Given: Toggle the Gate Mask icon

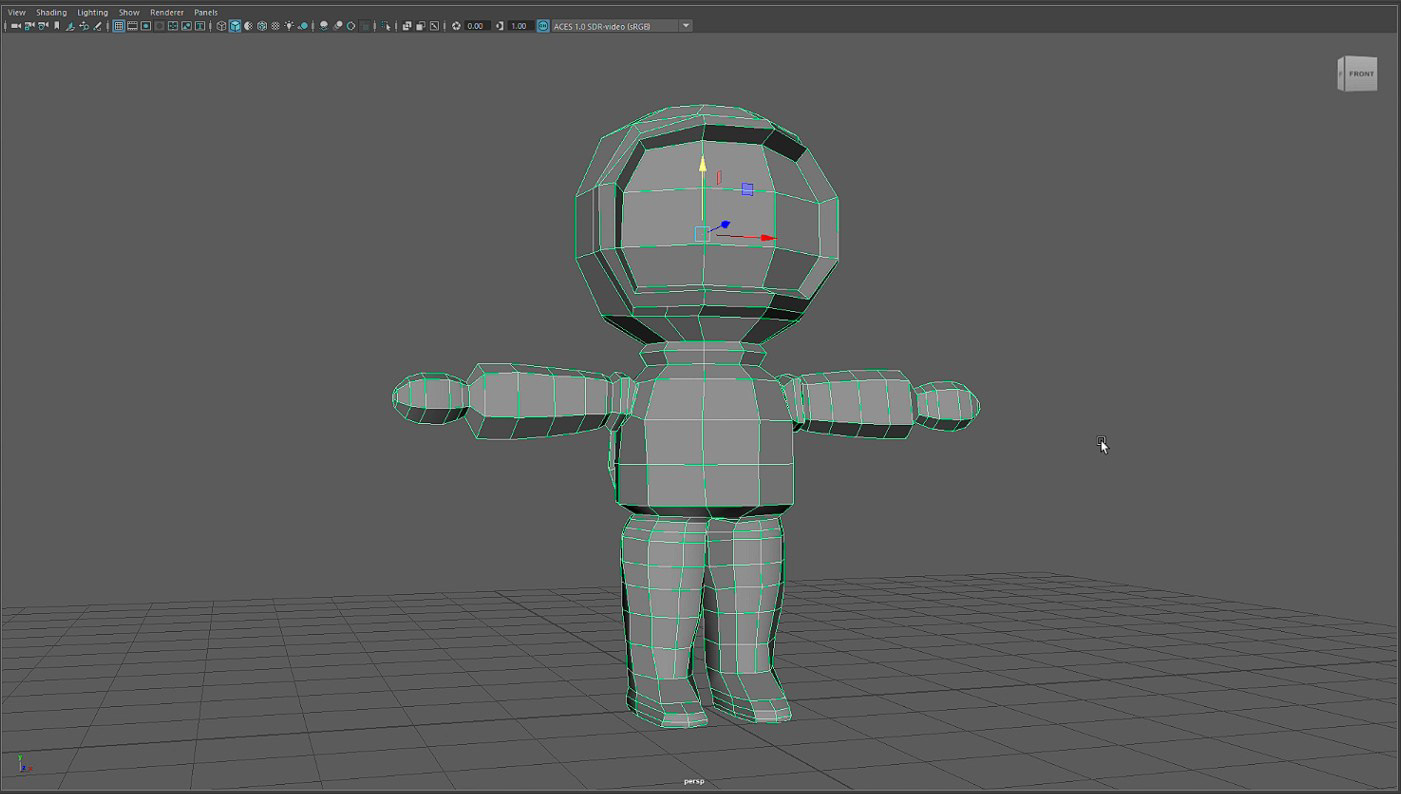Looking at the screenshot, I should (x=159, y=26).
